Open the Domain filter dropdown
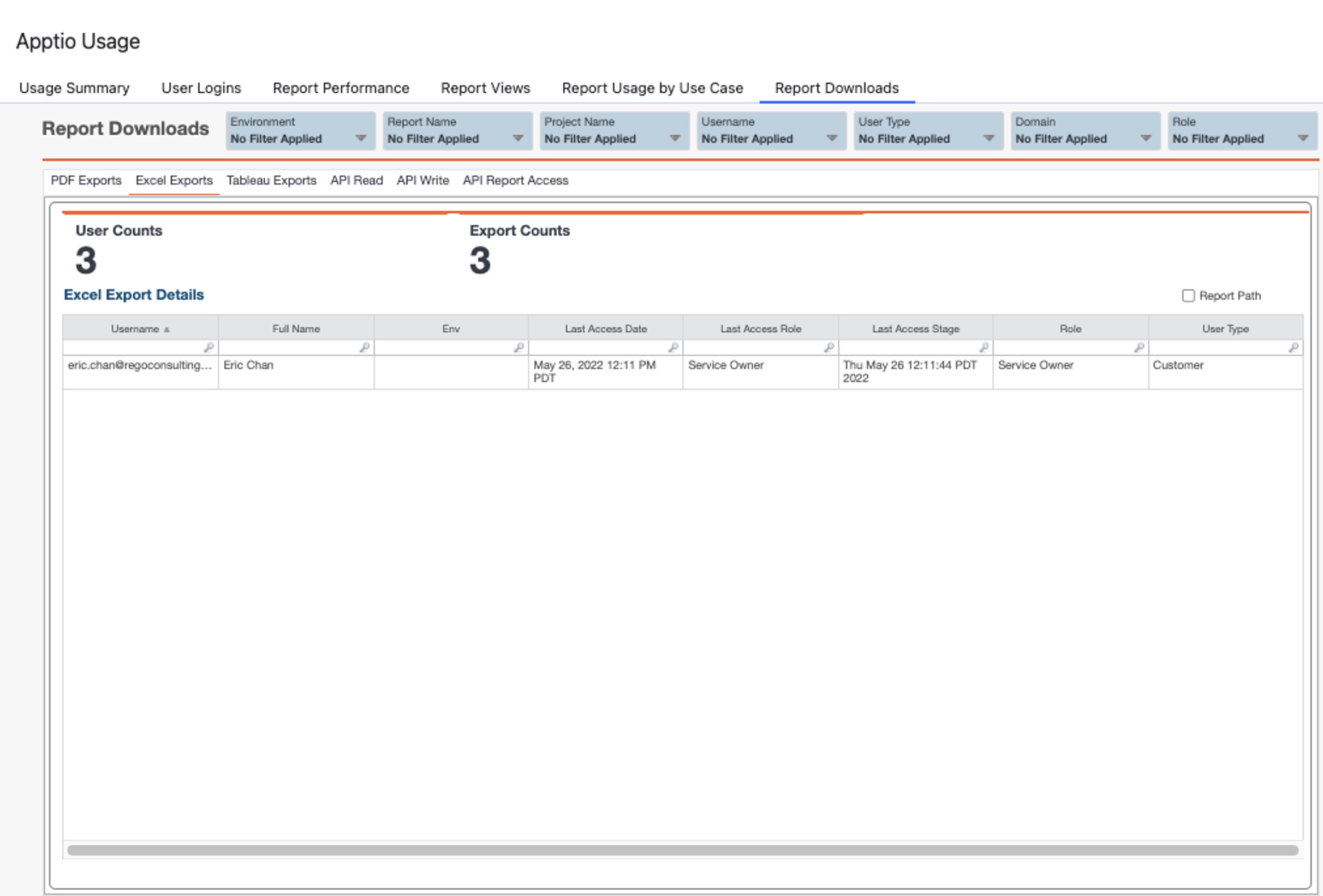1323x896 pixels. click(x=1086, y=131)
